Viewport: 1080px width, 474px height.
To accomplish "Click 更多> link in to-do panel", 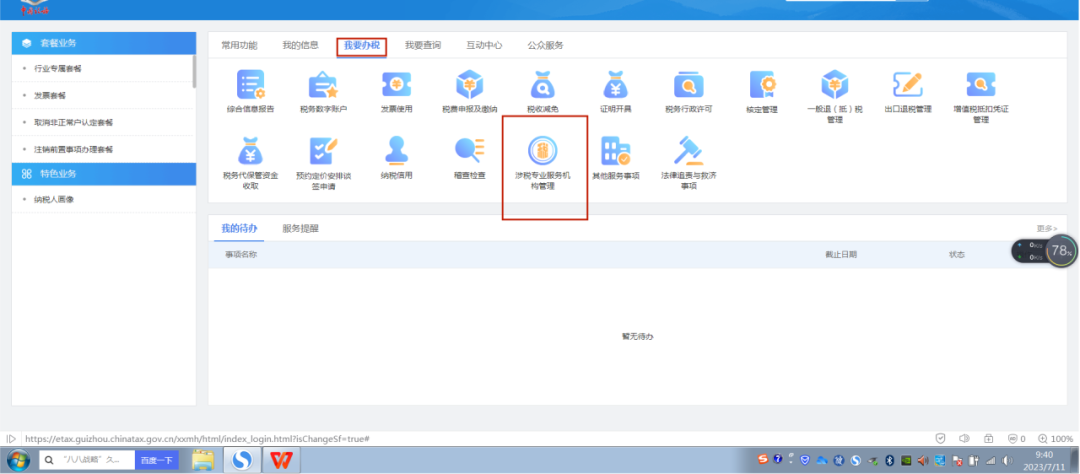I will [x=1047, y=228].
